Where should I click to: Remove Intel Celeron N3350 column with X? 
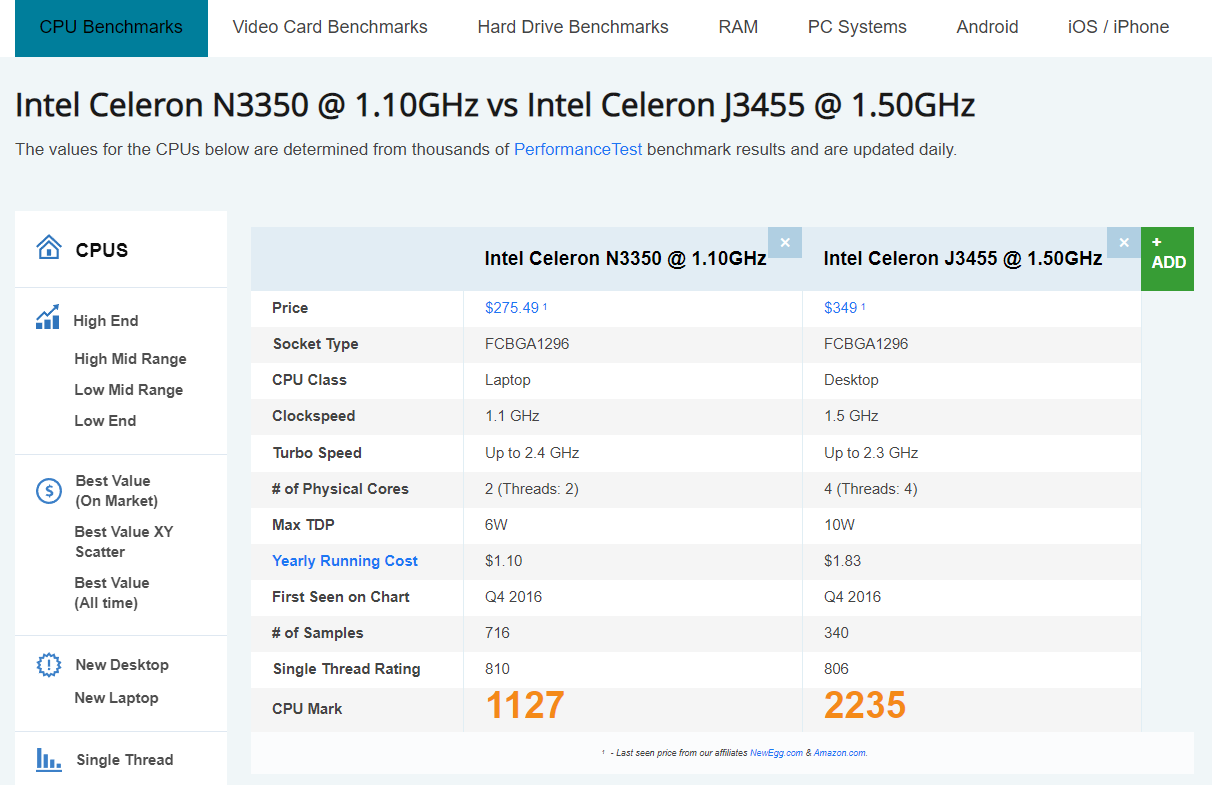(x=785, y=242)
